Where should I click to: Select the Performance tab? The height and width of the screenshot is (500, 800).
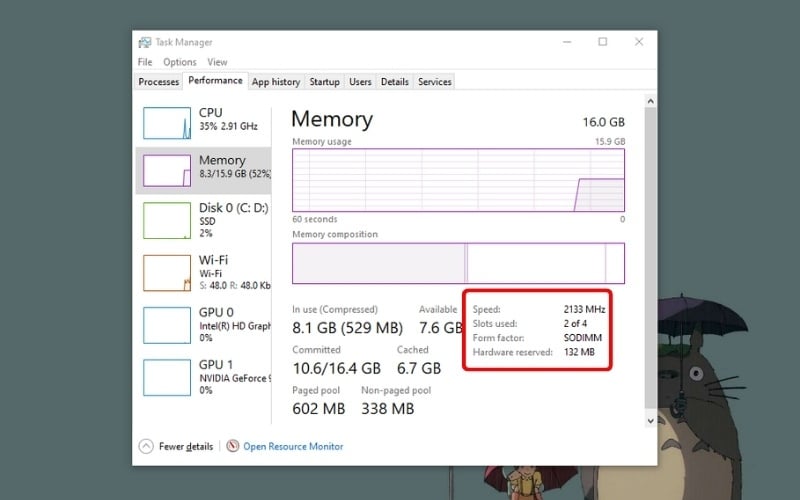coord(215,81)
